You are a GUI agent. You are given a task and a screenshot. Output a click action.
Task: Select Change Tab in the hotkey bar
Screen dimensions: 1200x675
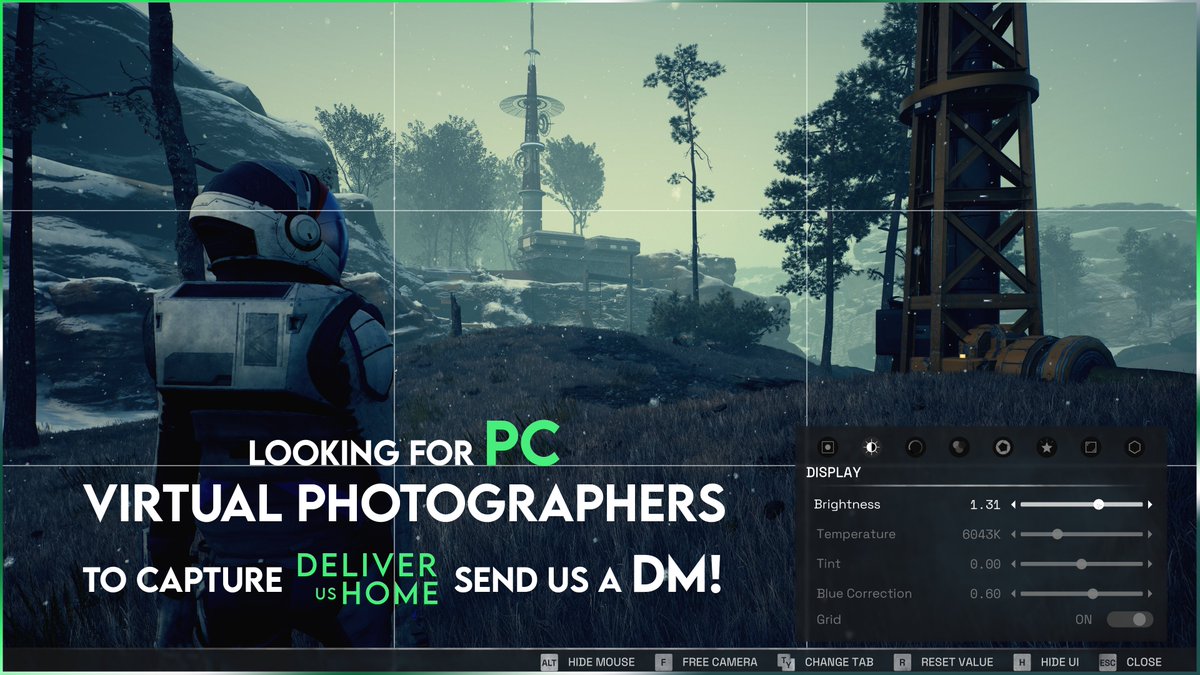click(x=838, y=662)
